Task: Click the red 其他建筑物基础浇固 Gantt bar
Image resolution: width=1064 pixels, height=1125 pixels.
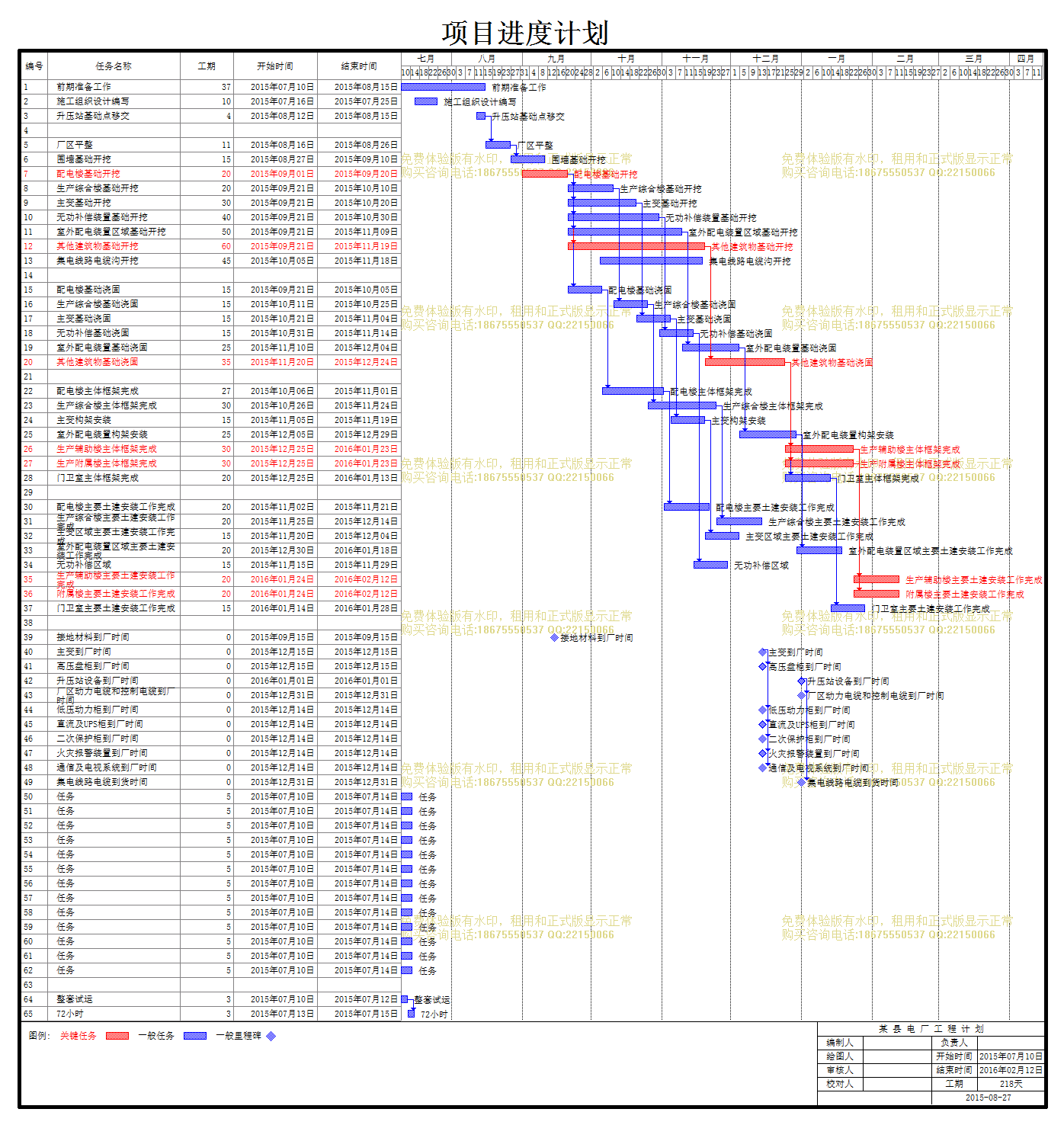Action: pyautogui.click(x=745, y=362)
